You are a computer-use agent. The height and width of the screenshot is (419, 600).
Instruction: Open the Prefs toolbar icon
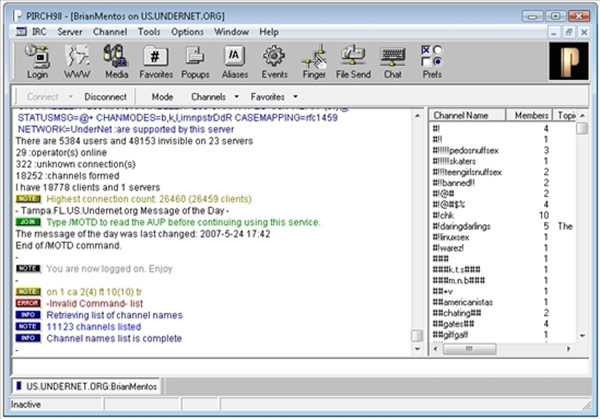tap(432, 61)
